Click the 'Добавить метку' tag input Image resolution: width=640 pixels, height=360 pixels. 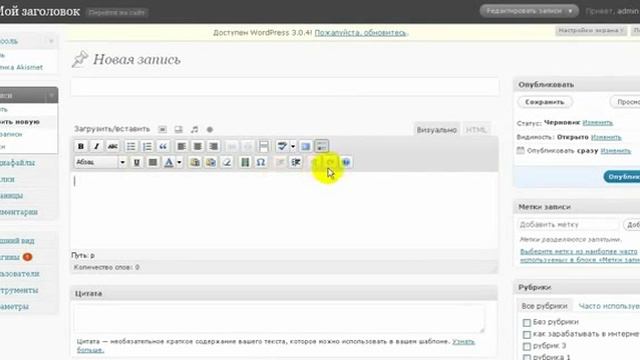click(x=568, y=224)
